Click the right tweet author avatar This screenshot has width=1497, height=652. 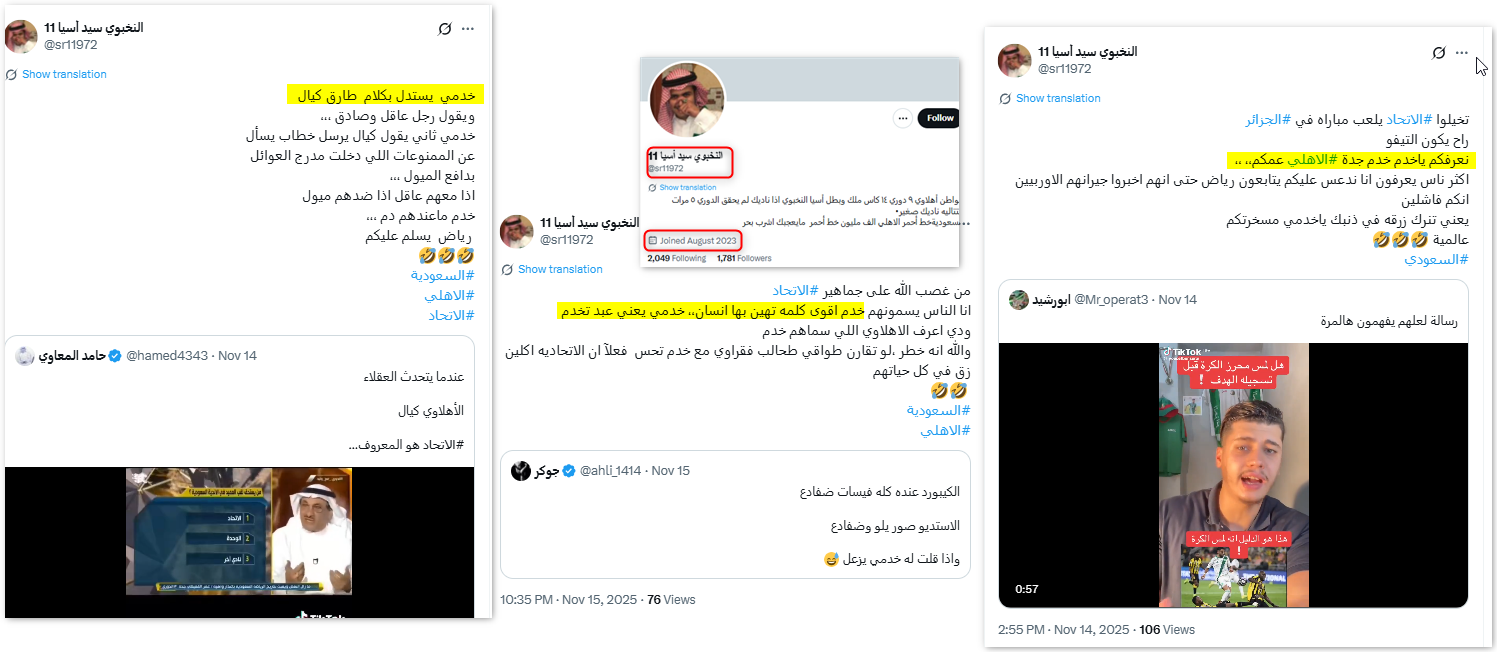click(1015, 60)
